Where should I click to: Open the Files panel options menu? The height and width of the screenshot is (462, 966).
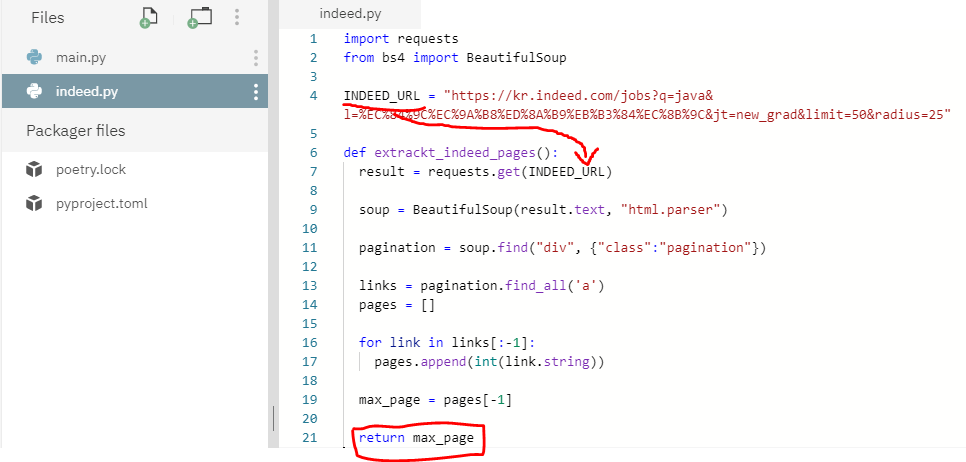(237, 17)
